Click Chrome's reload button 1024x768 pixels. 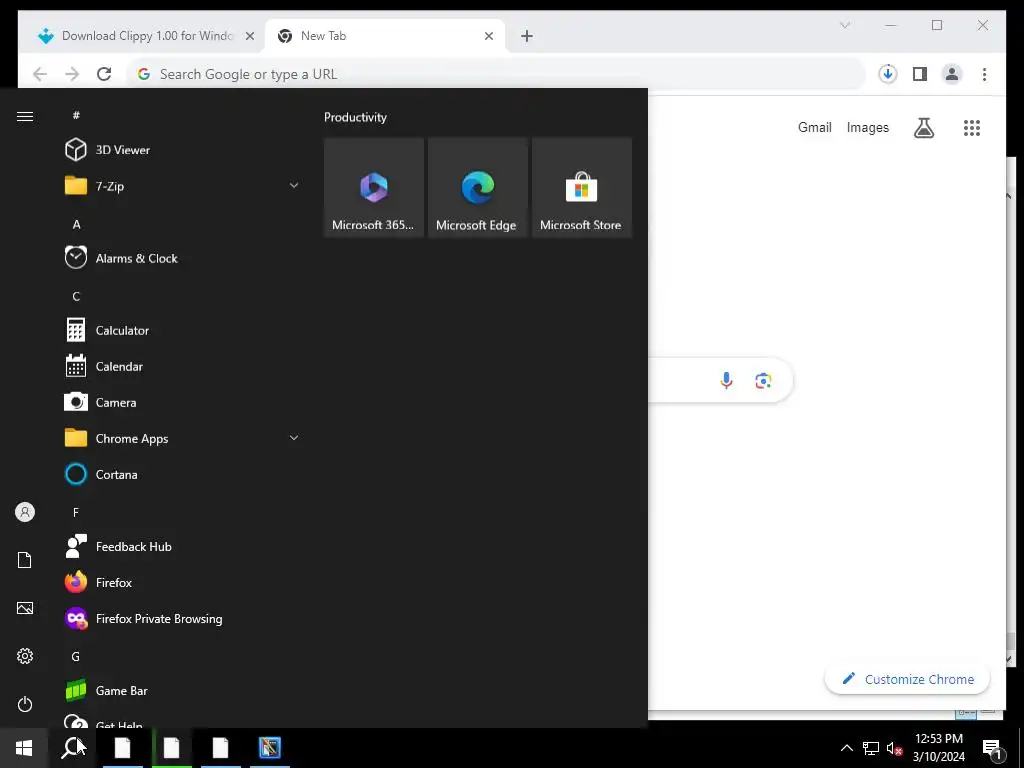pyautogui.click(x=104, y=74)
